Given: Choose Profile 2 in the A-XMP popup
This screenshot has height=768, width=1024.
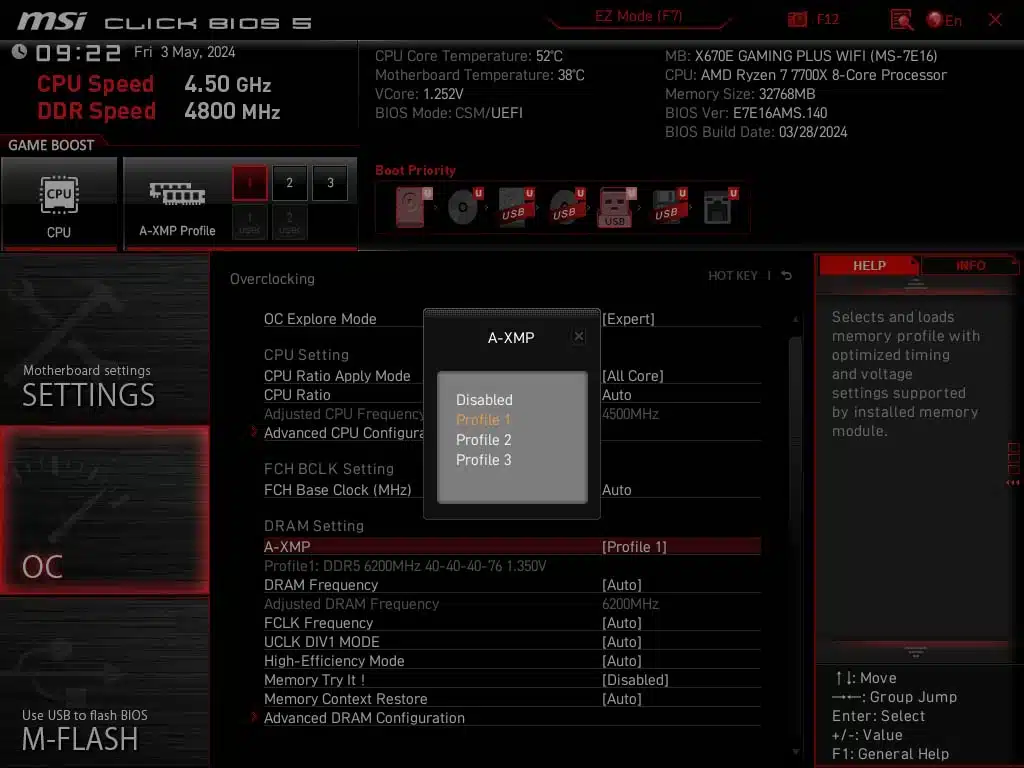Looking at the screenshot, I should (x=484, y=440).
